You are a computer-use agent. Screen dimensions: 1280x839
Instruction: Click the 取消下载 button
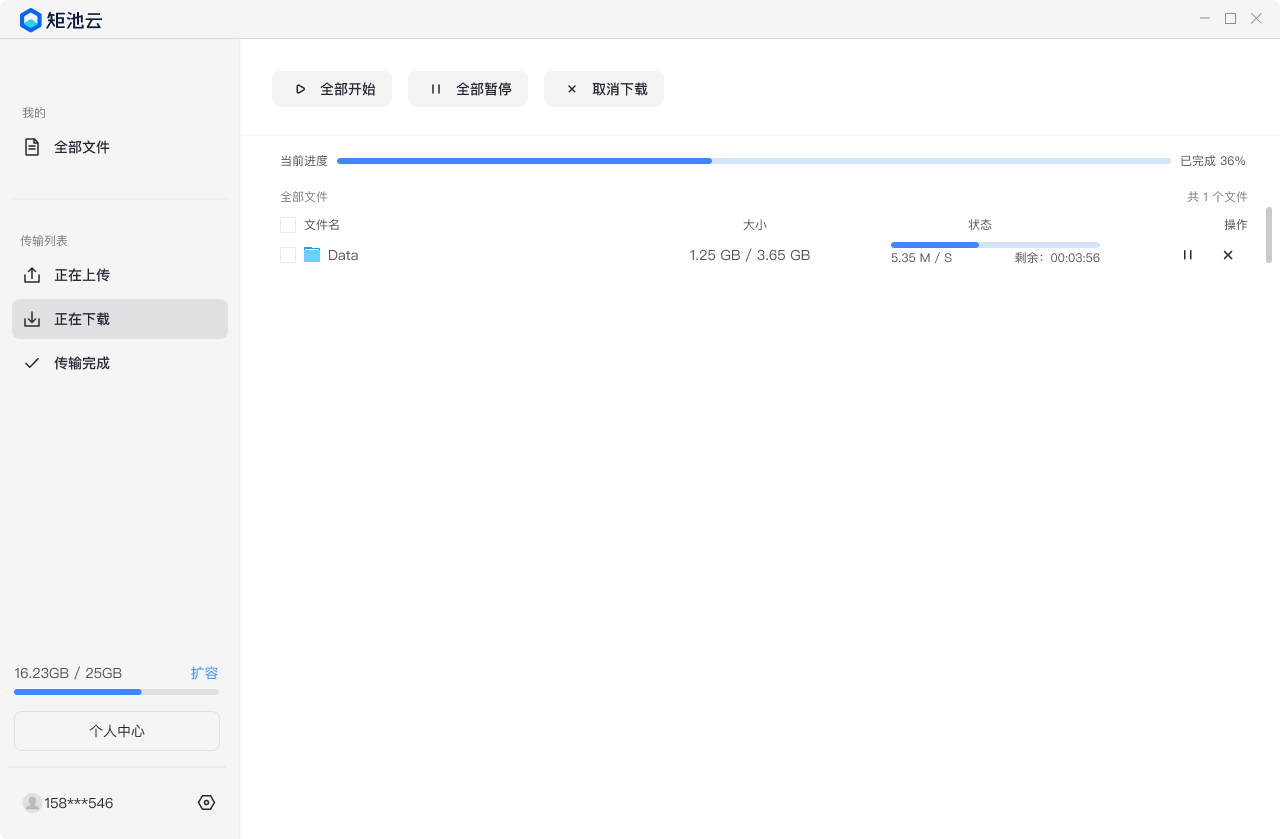coord(604,89)
